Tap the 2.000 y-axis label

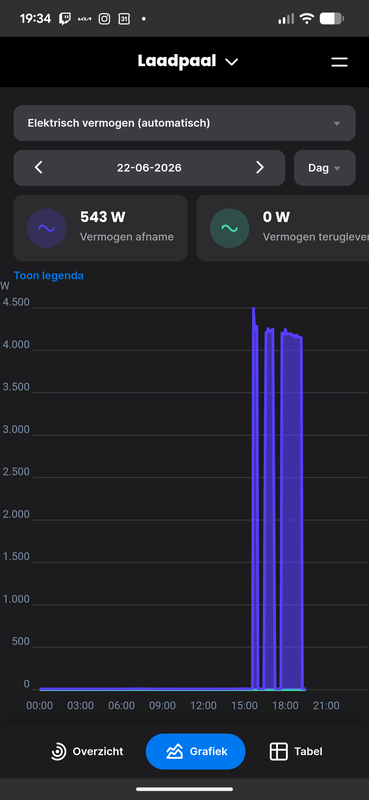coord(16,514)
